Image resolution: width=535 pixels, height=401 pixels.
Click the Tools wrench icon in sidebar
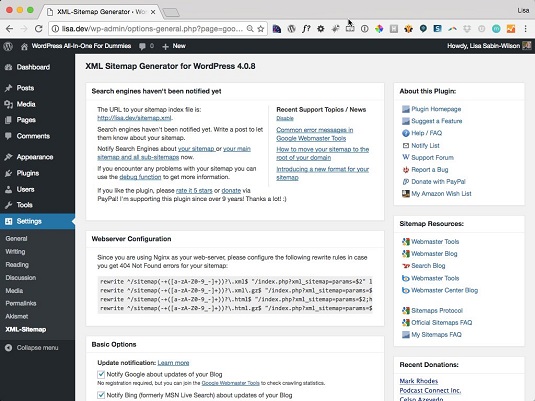click(x=9, y=205)
